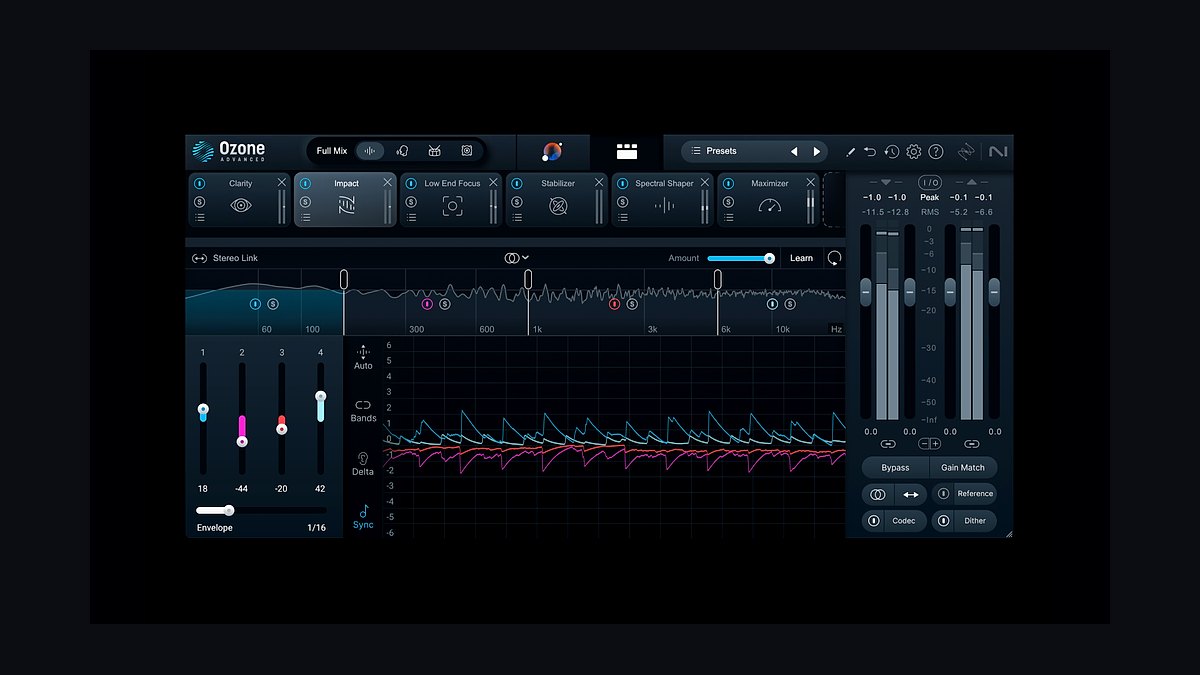The width and height of the screenshot is (1200, 675).
Task: Click the Gain Match button
Action: pos(963,467)
